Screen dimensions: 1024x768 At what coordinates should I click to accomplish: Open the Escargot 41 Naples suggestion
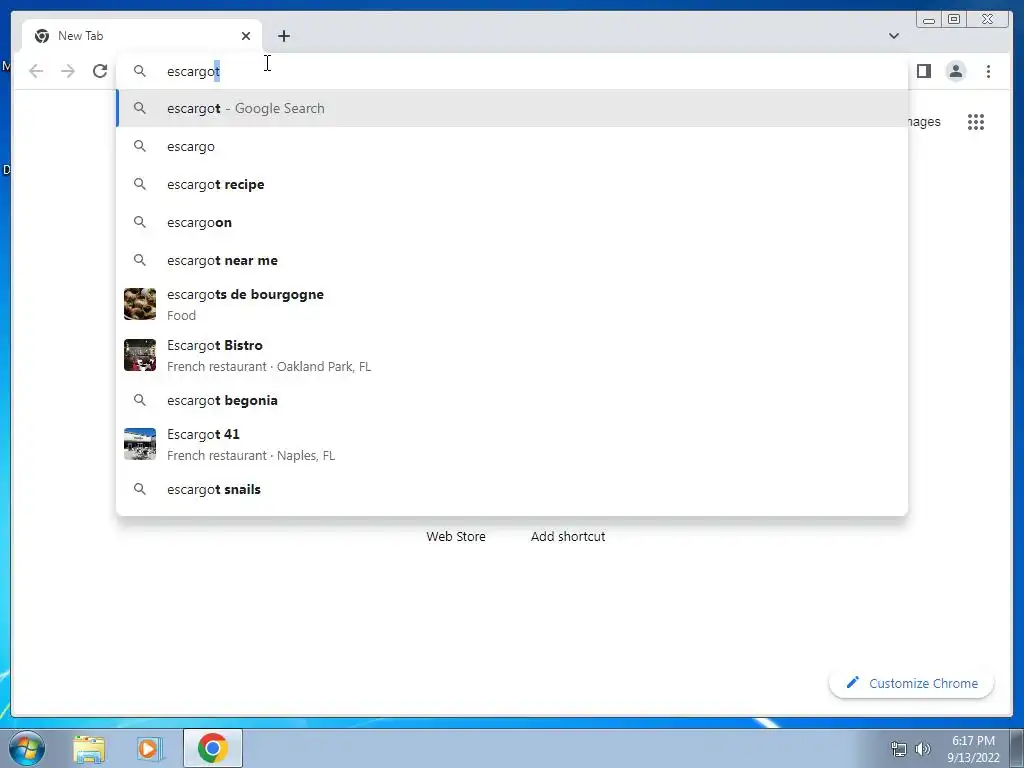coord(512,444)
